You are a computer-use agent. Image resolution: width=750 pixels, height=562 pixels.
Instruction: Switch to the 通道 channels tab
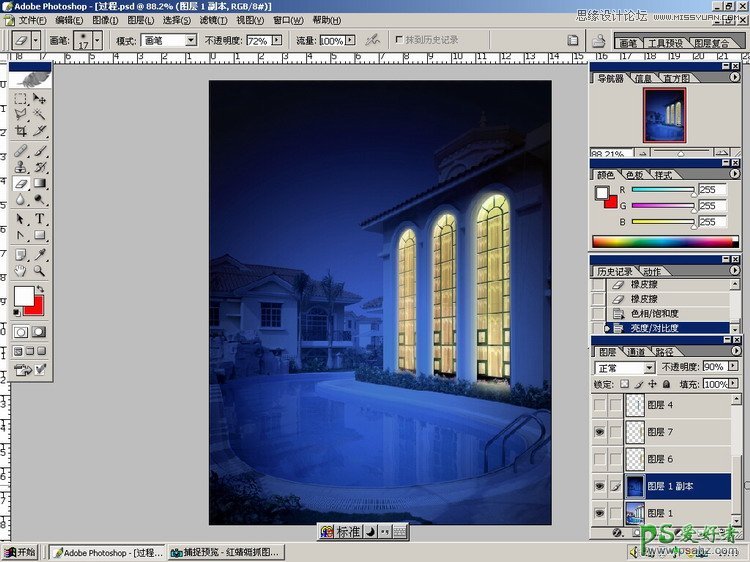(x=635, y=352)
